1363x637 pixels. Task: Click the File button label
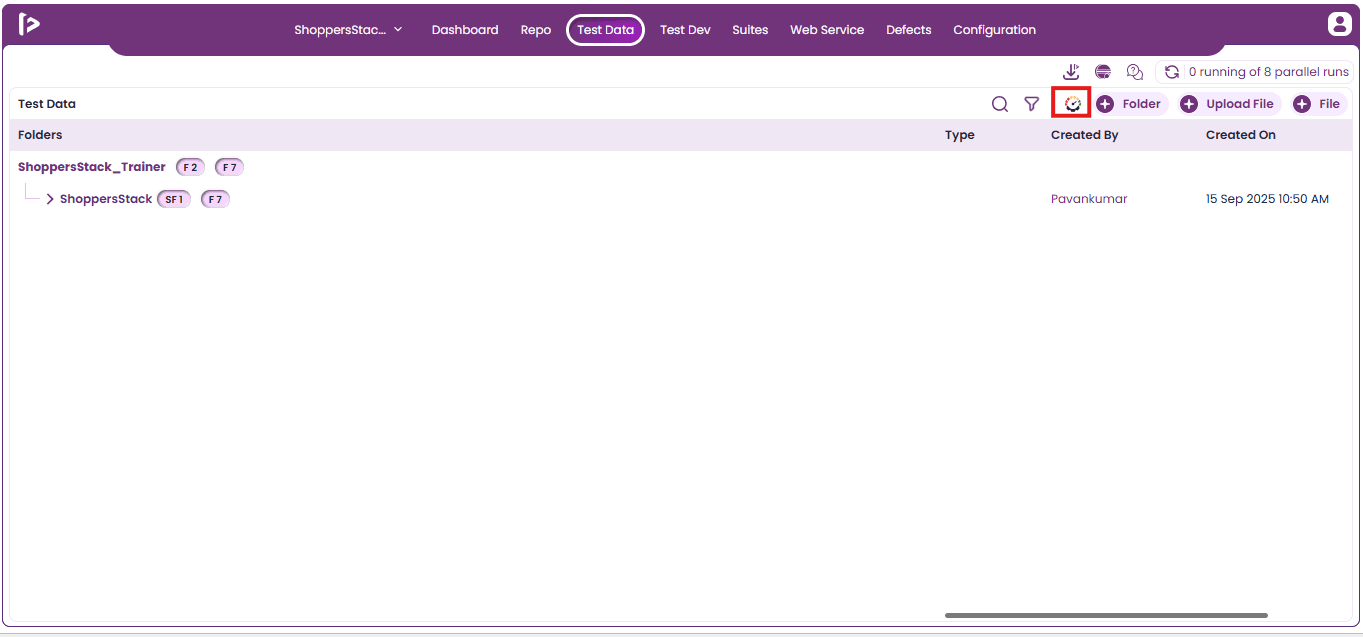coord(1329,104)
